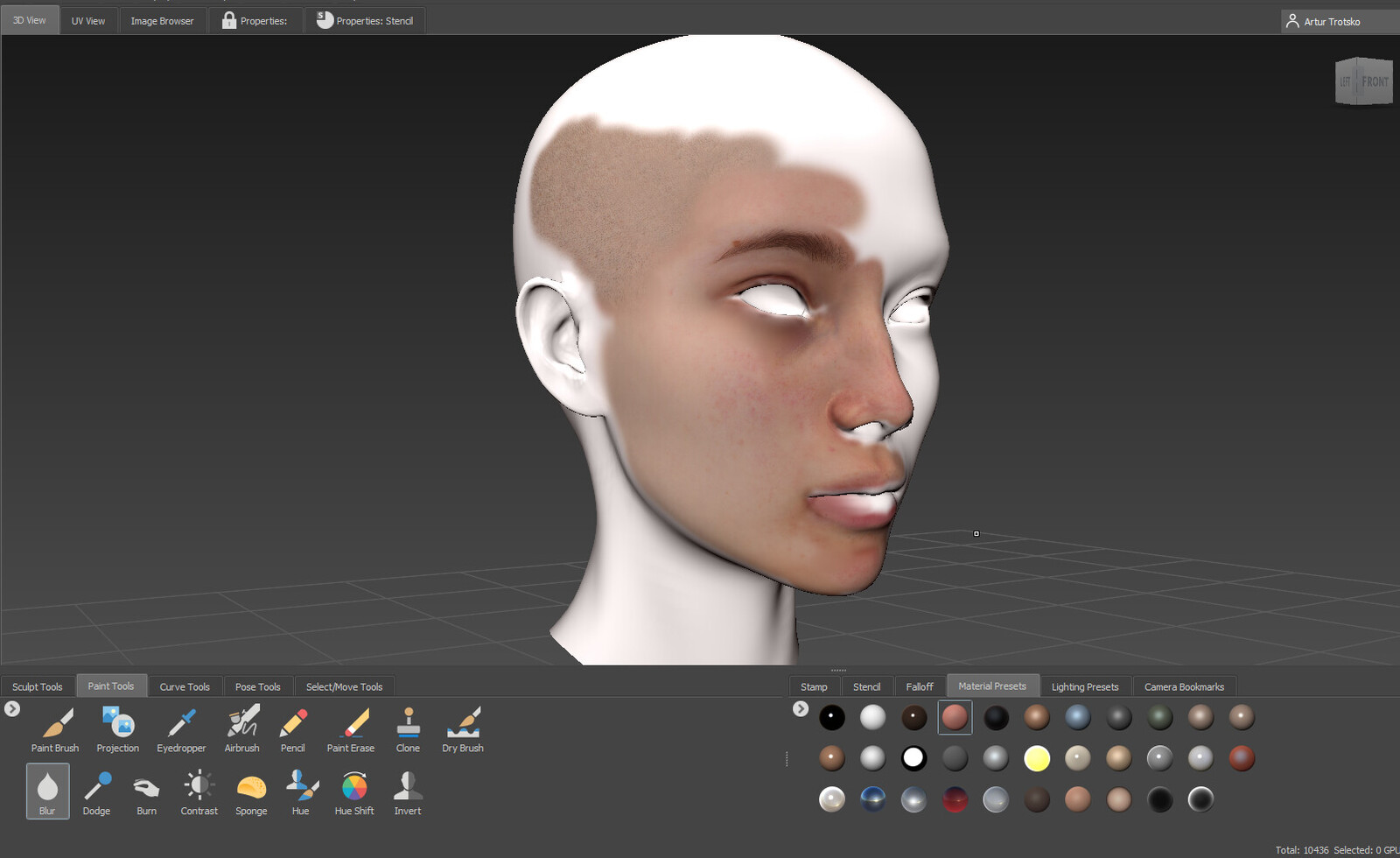Select the Paint Tools tab

coord(111,686)
